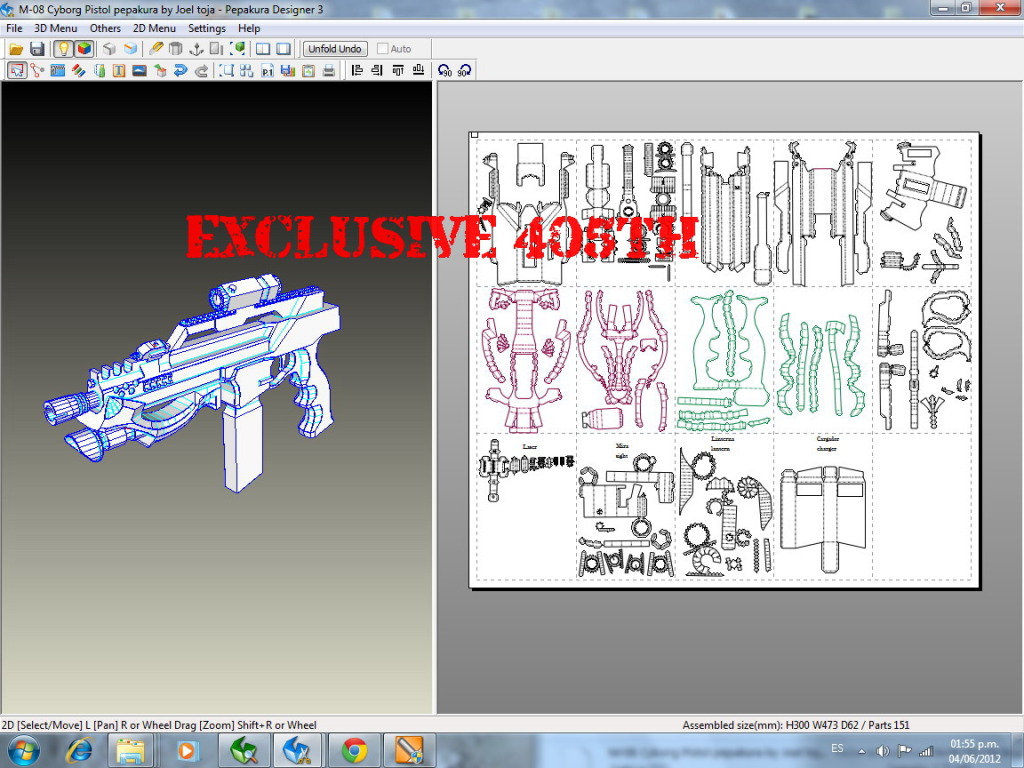Click the 'Mira sight' label on the sheet

(622, 451)
